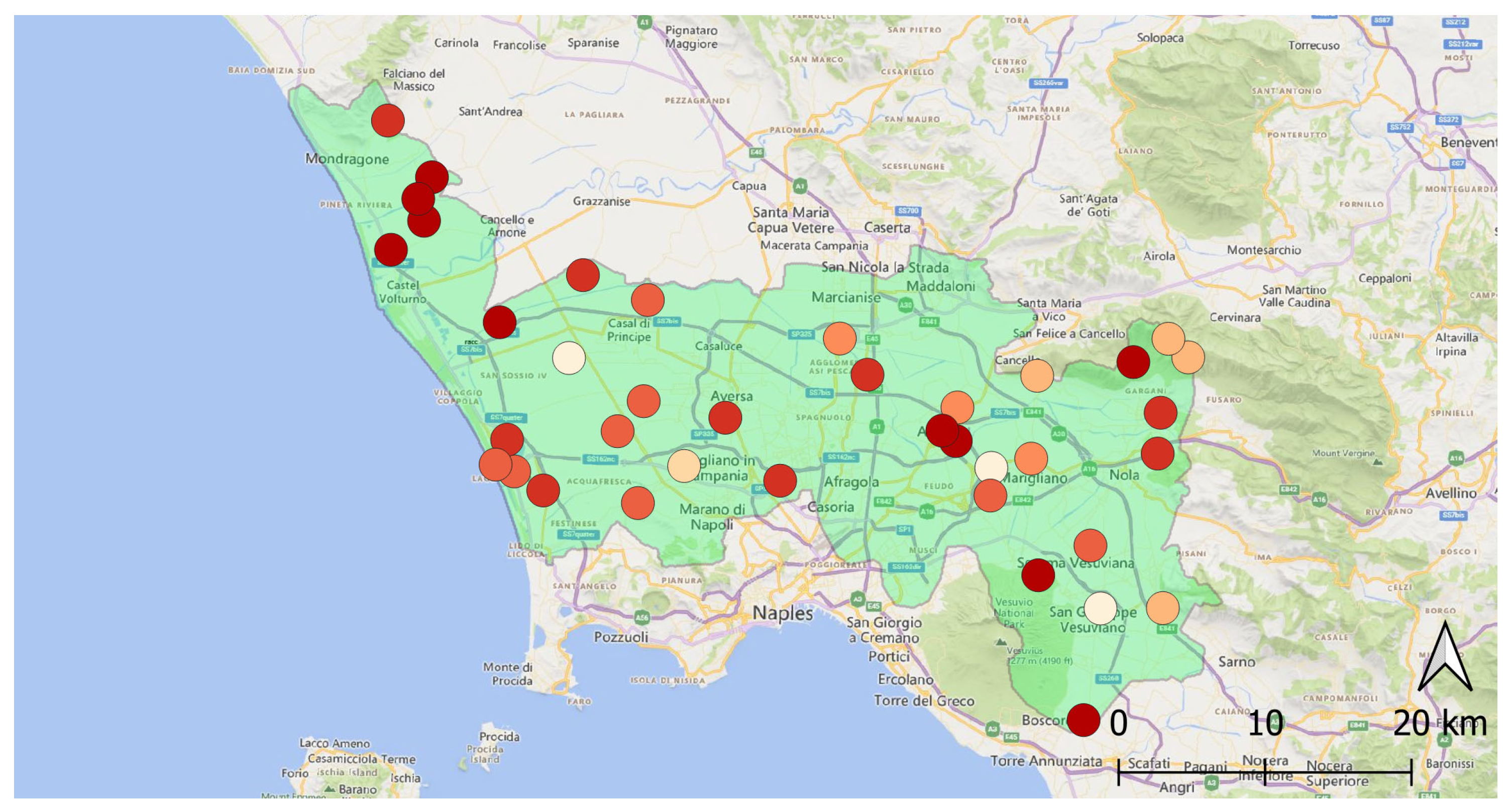1510x812 pixels.
Task: Select the A16 highway shield near Nola
Action: (1089, 469)
